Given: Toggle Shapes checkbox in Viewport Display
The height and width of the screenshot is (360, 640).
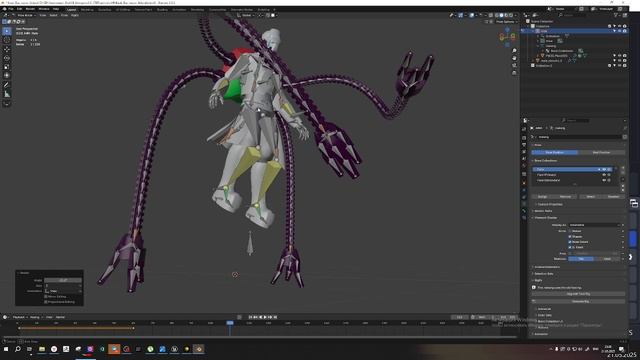Looking at the screenshot, I should coord(570,236).
